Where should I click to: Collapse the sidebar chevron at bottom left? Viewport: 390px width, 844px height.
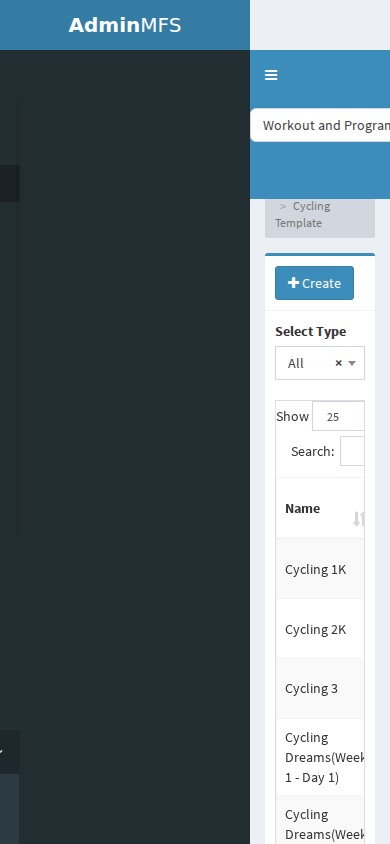pyautogui.click(x=2, y=751)
